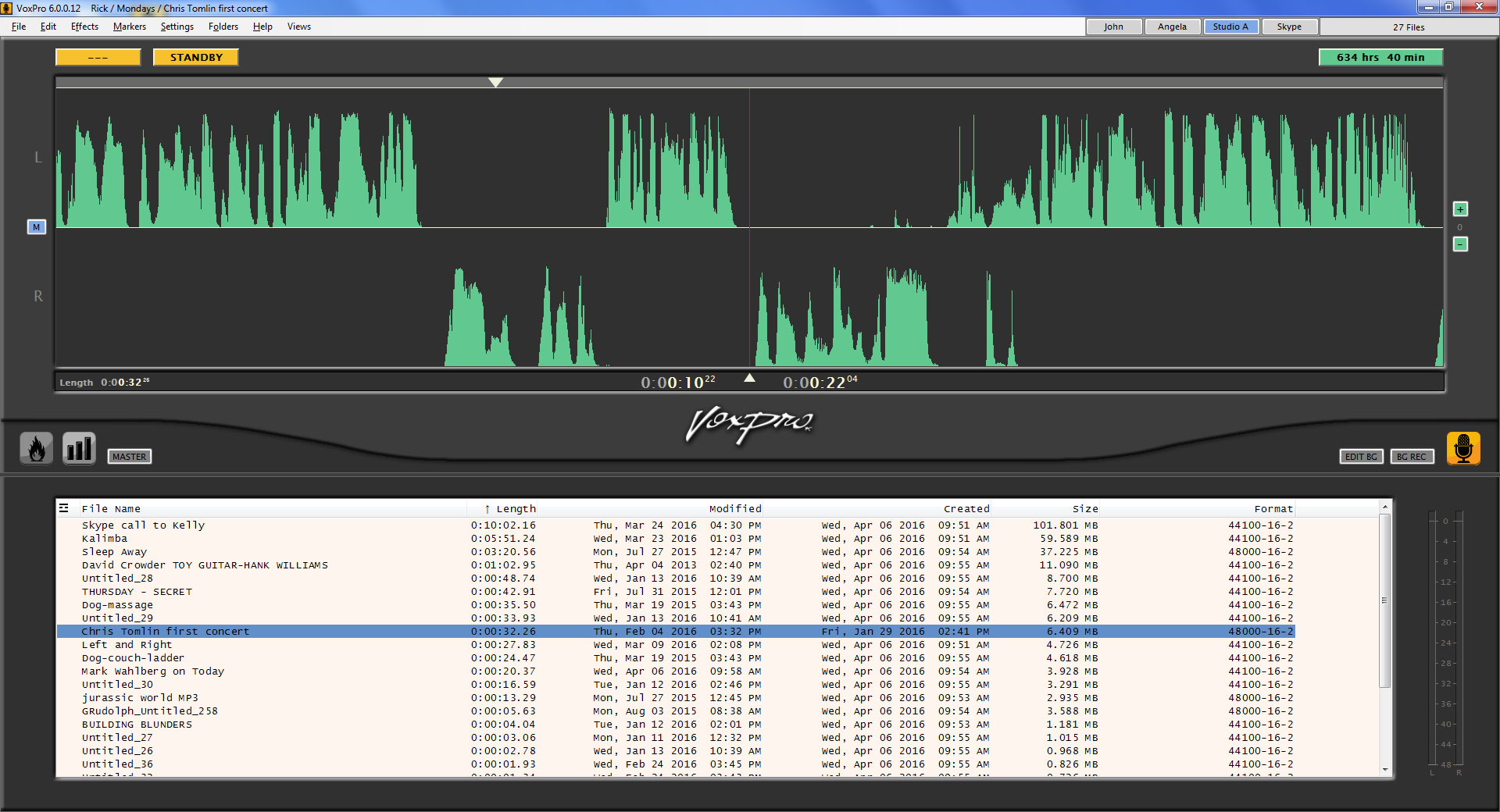Click the file list column menu icon
This screenshot has height=812, width=1500.
pyautogui.click(x=64, y=508)
